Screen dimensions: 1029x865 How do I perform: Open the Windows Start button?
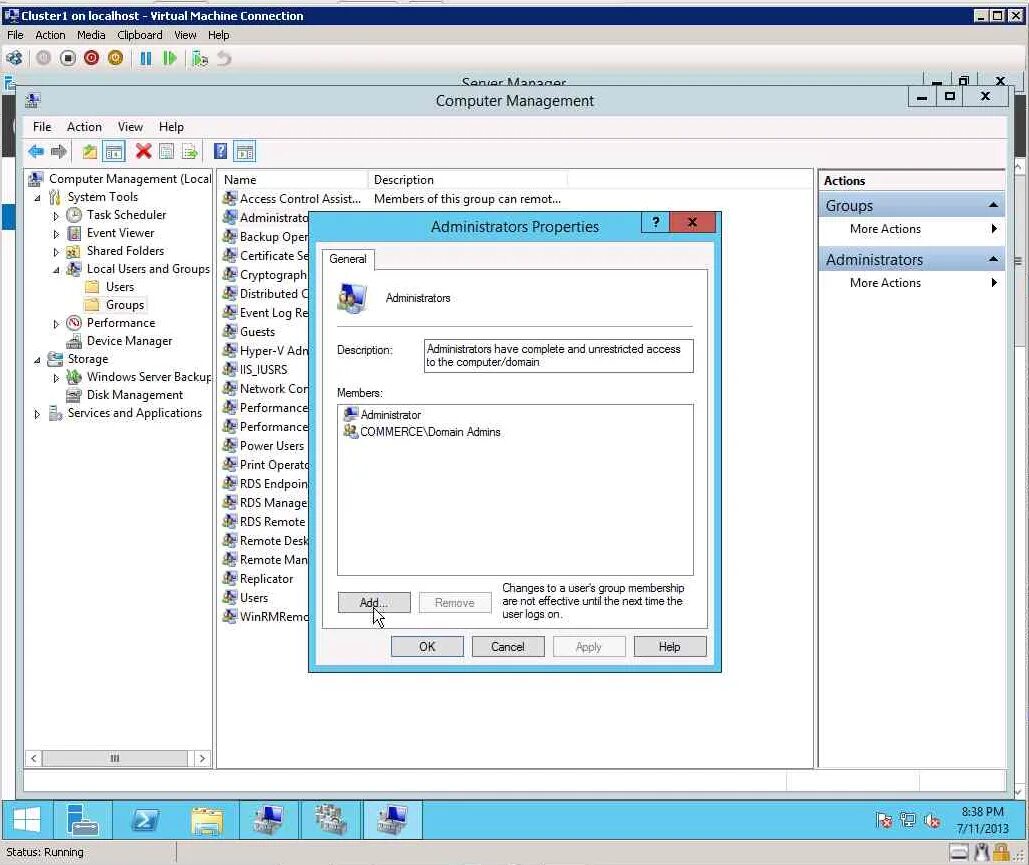tap(26, 820)
